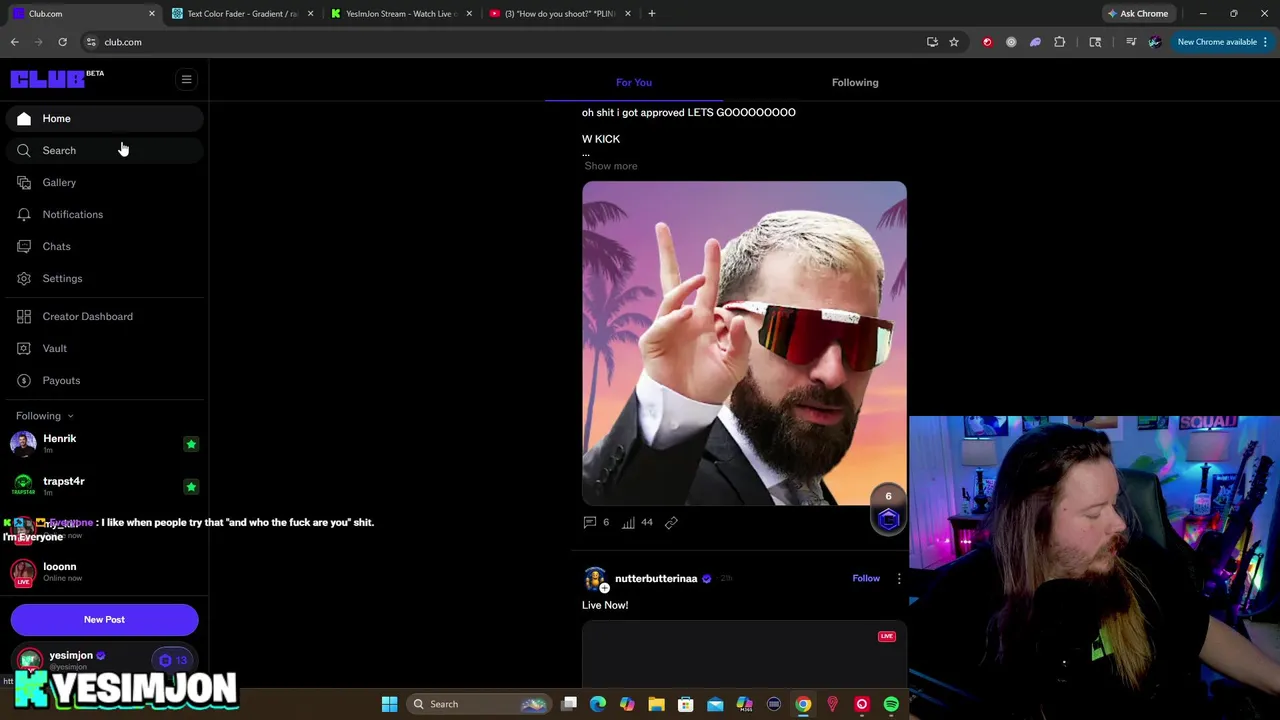1280x720 pixels.
Task: Close the YesImJon Stream tab
Action: tap(469, 14)
